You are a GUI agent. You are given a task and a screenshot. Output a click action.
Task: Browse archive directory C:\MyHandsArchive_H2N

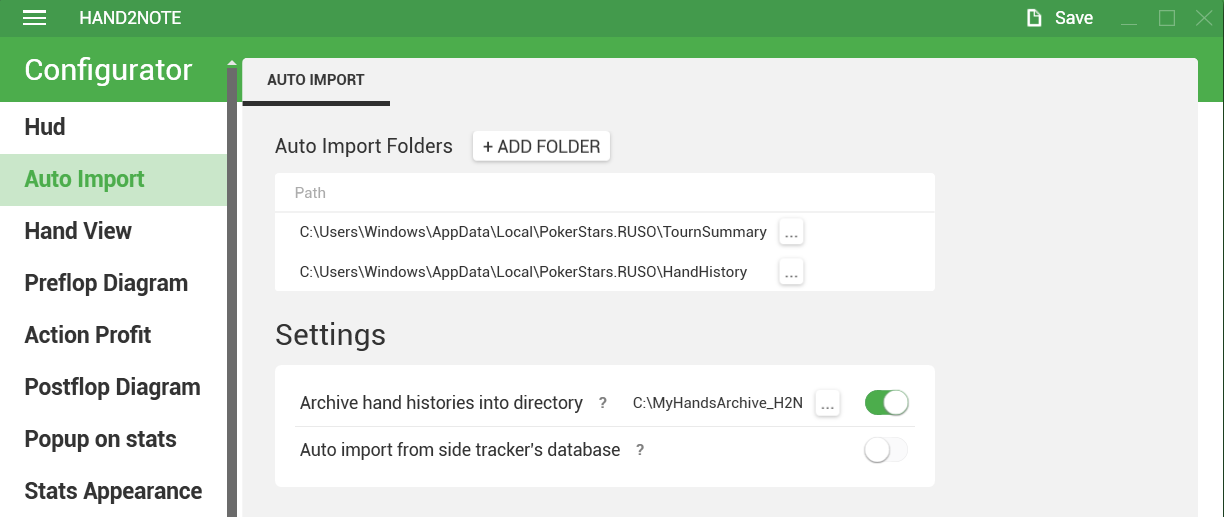pyautogui.click(x=828, y=403)
